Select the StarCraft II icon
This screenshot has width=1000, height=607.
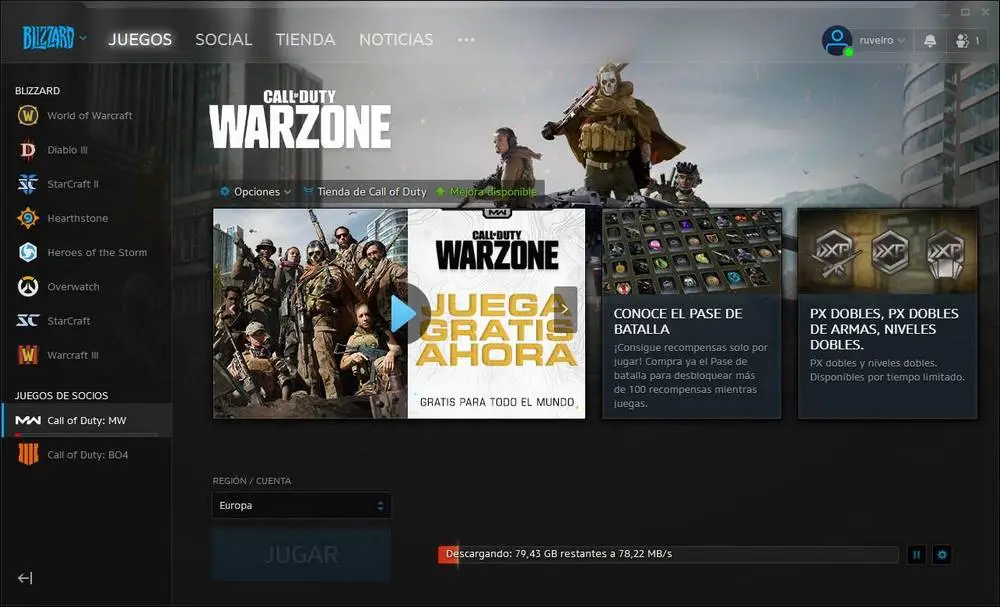tap(27, 184)
